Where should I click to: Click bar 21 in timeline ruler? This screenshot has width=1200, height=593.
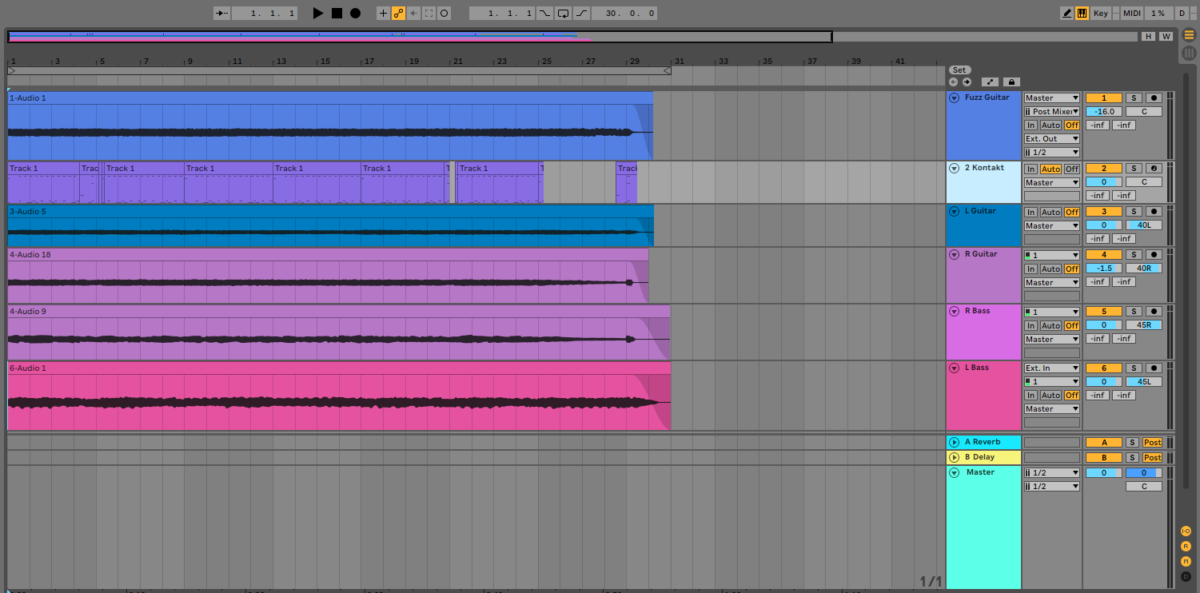(x=458, y=61)
